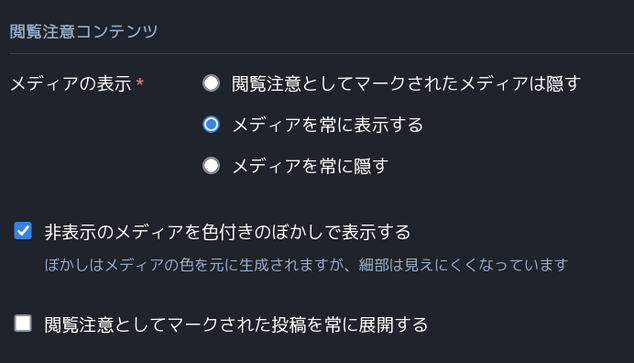Viewport: 634px width, 363px height.
Task: Click the white checkmark in the blur checkbox
Action: click(x=23, y=231)
